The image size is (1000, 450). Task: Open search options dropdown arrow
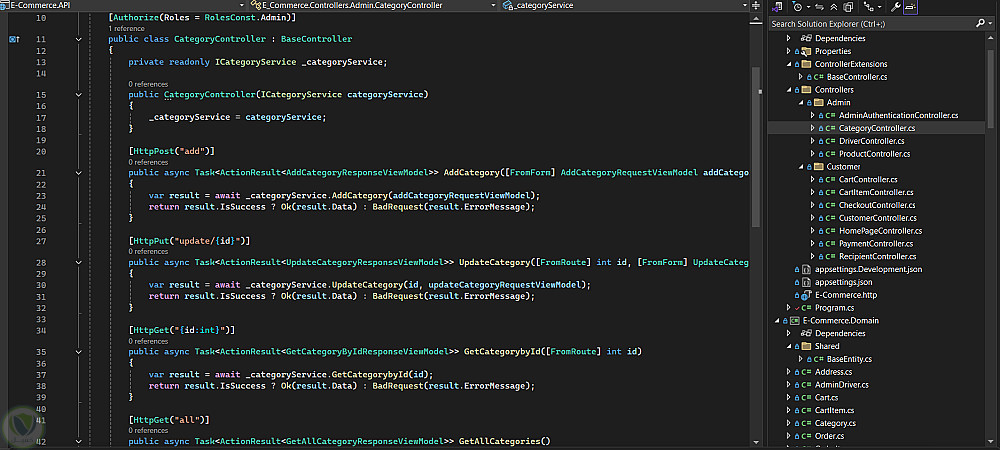point(990,23)
